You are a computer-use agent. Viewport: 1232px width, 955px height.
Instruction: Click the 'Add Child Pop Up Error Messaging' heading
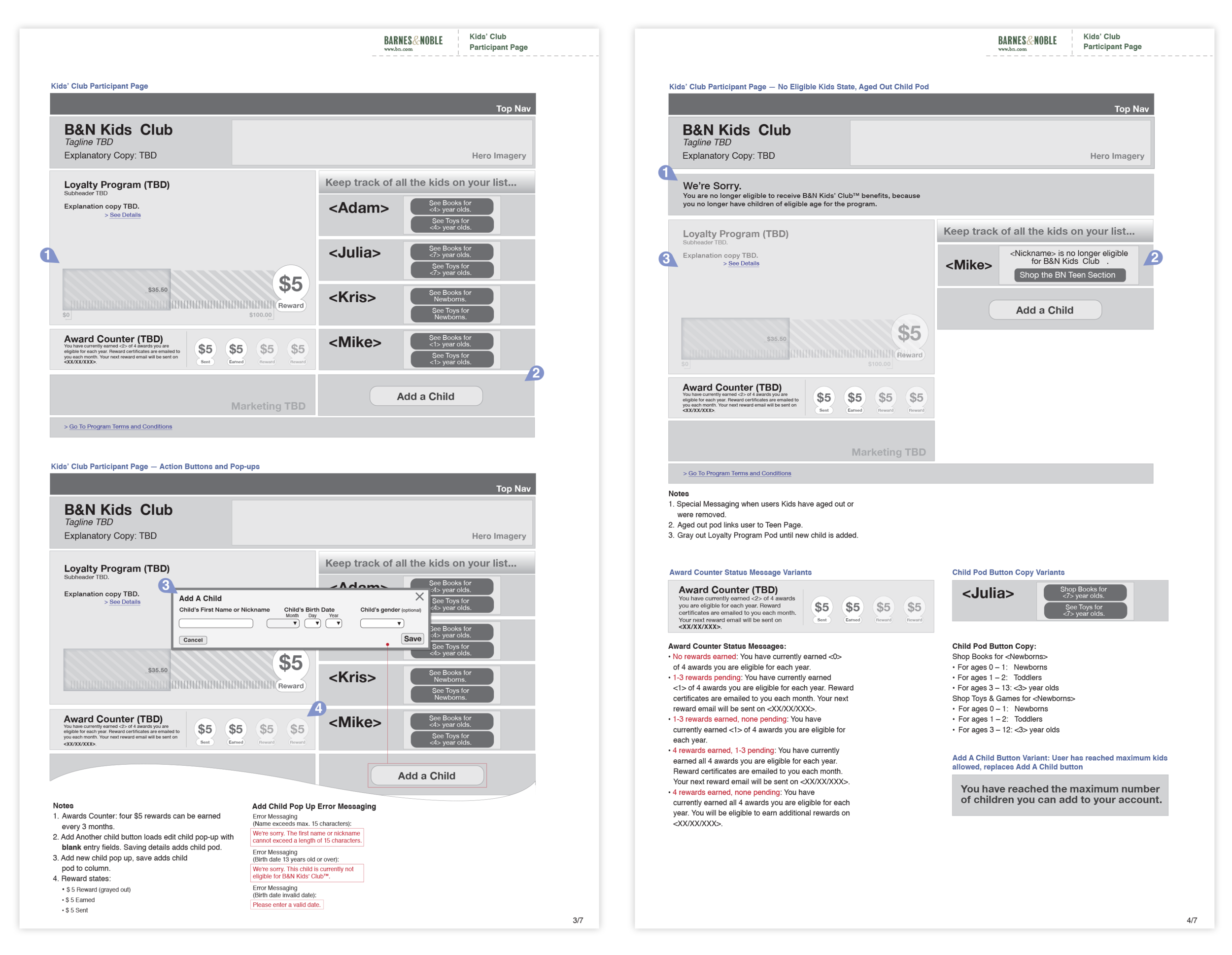click(x=313, y=806)
